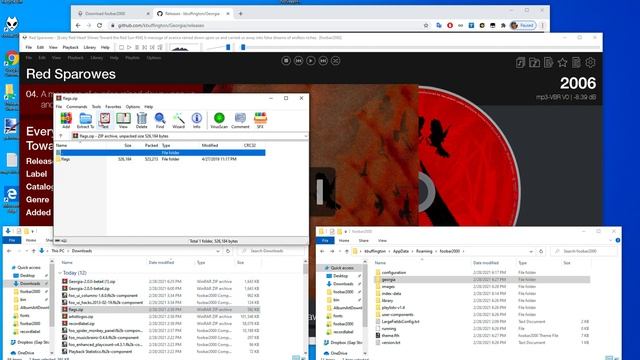Open Find in WinRAR toolbar
The width and height of the screenshot is (640, 360).
pos(160,120)
